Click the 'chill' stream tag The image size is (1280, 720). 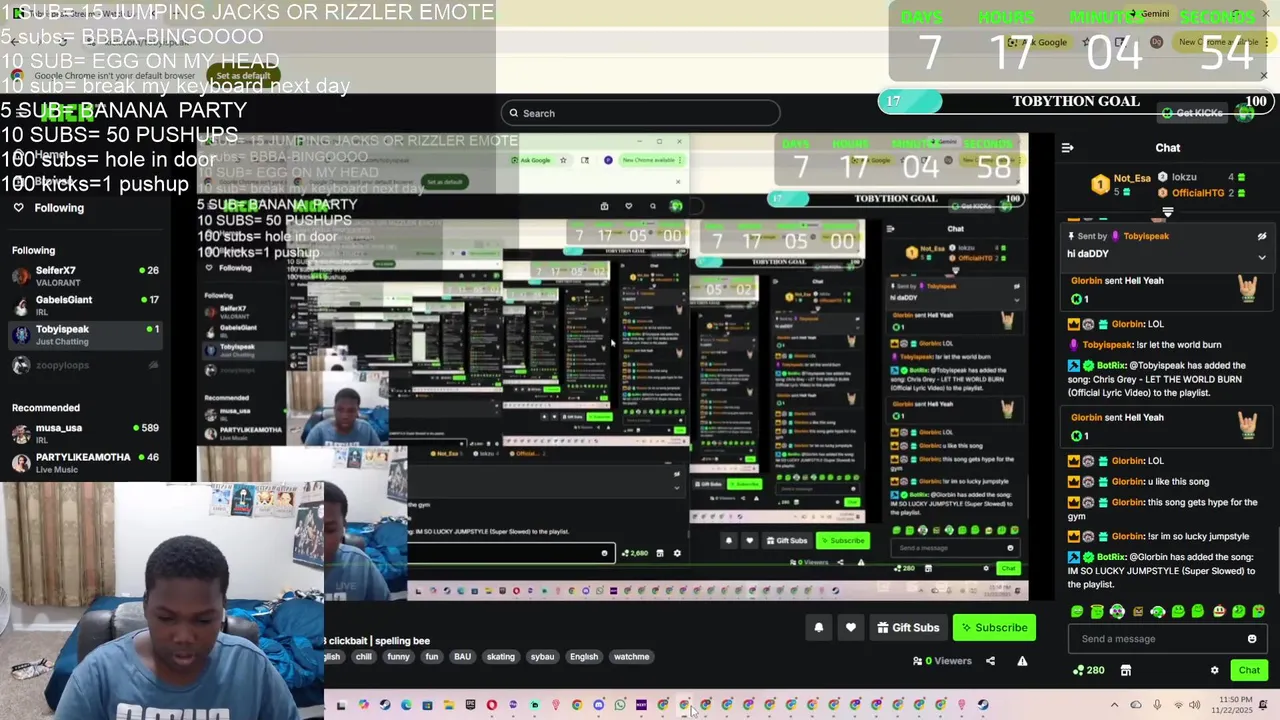point(363,657)
